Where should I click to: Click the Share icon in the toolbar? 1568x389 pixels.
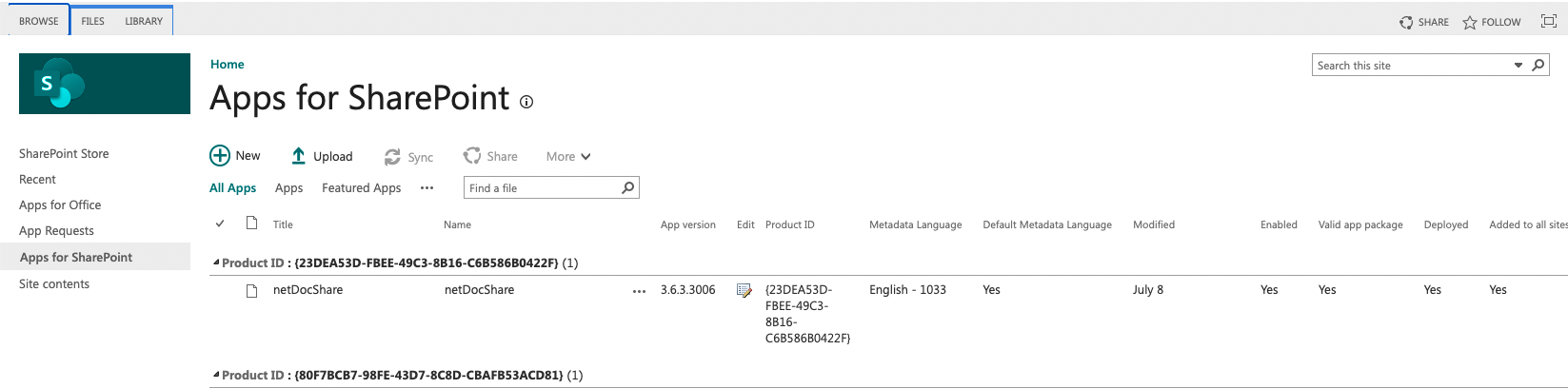point(472,156)
